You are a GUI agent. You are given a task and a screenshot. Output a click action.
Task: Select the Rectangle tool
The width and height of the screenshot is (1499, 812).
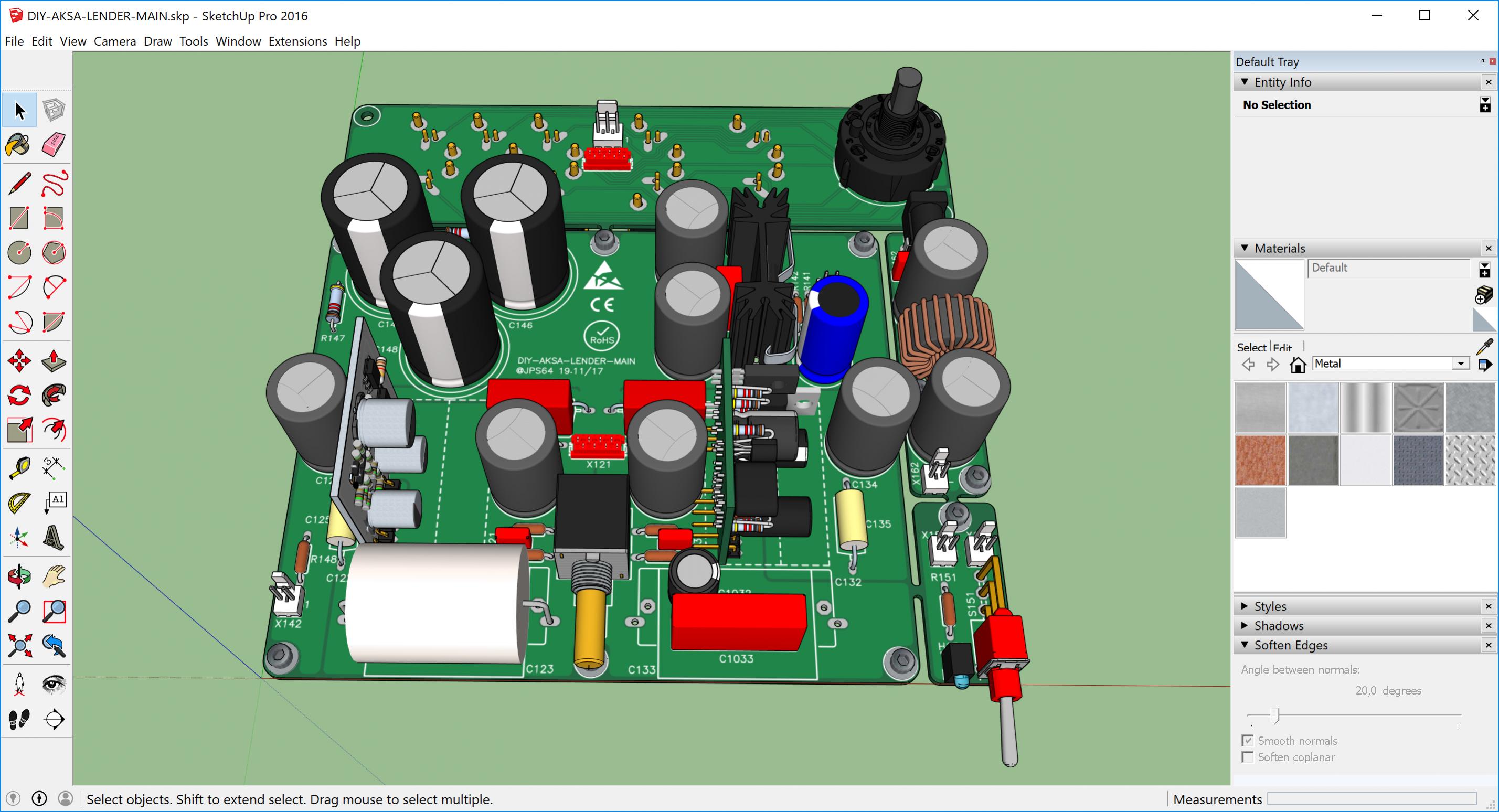pos(19,218)
